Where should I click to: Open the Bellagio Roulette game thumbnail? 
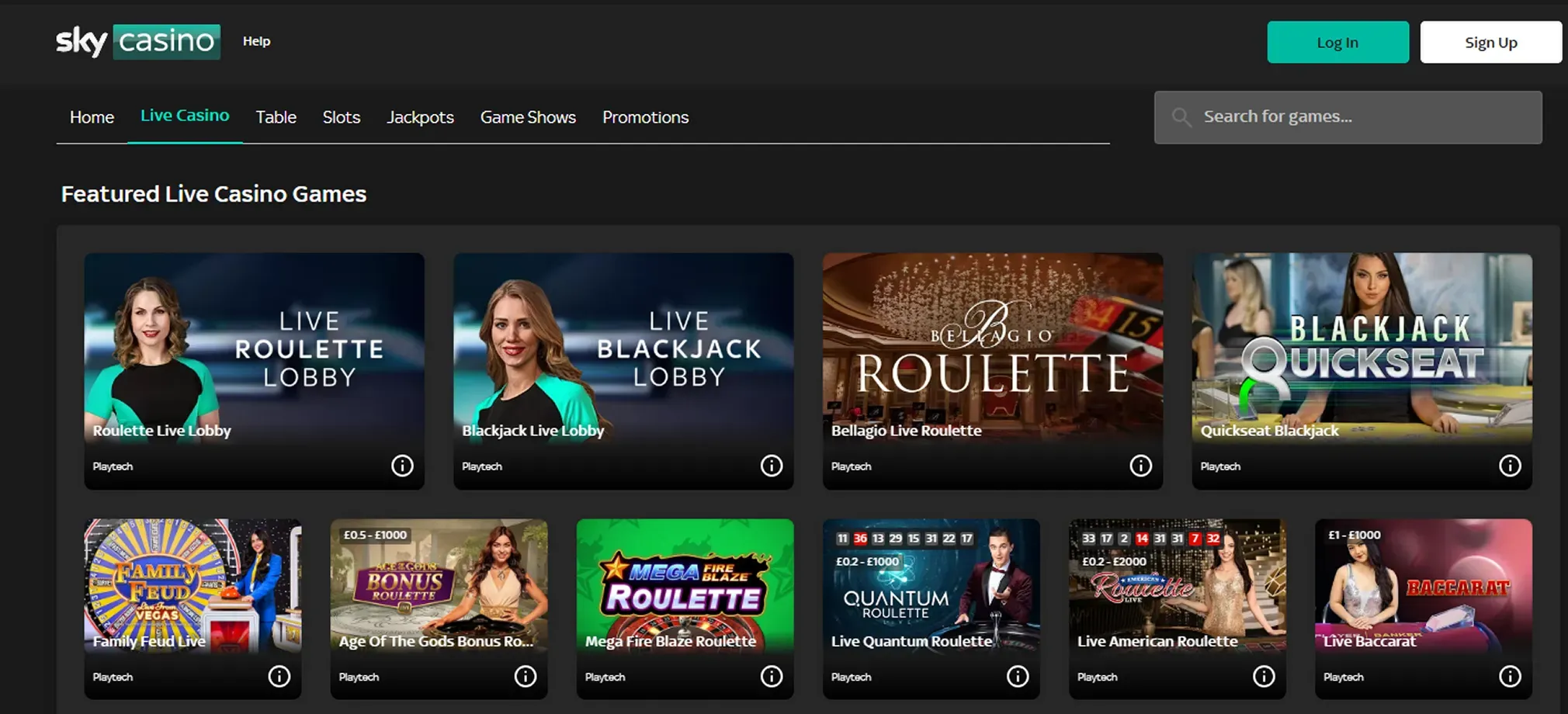coord(993,348)
